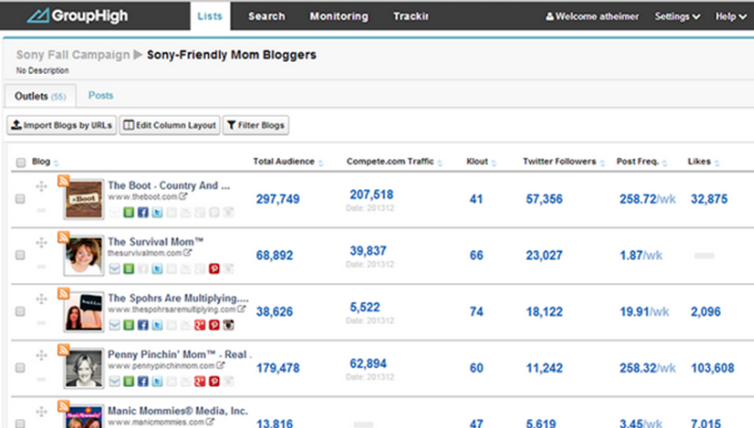Open The Boot's Twitter icon
This screenshot has height=428, width=754.
coord(157,212)
